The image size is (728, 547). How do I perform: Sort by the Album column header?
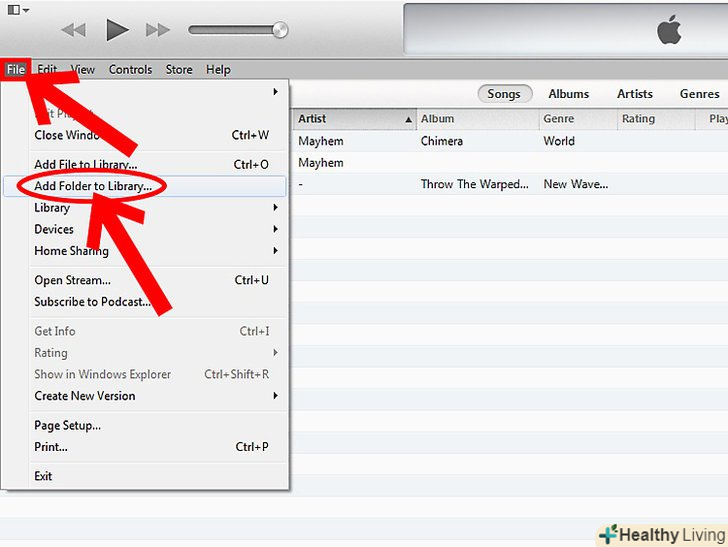click(x=478, y=119)
